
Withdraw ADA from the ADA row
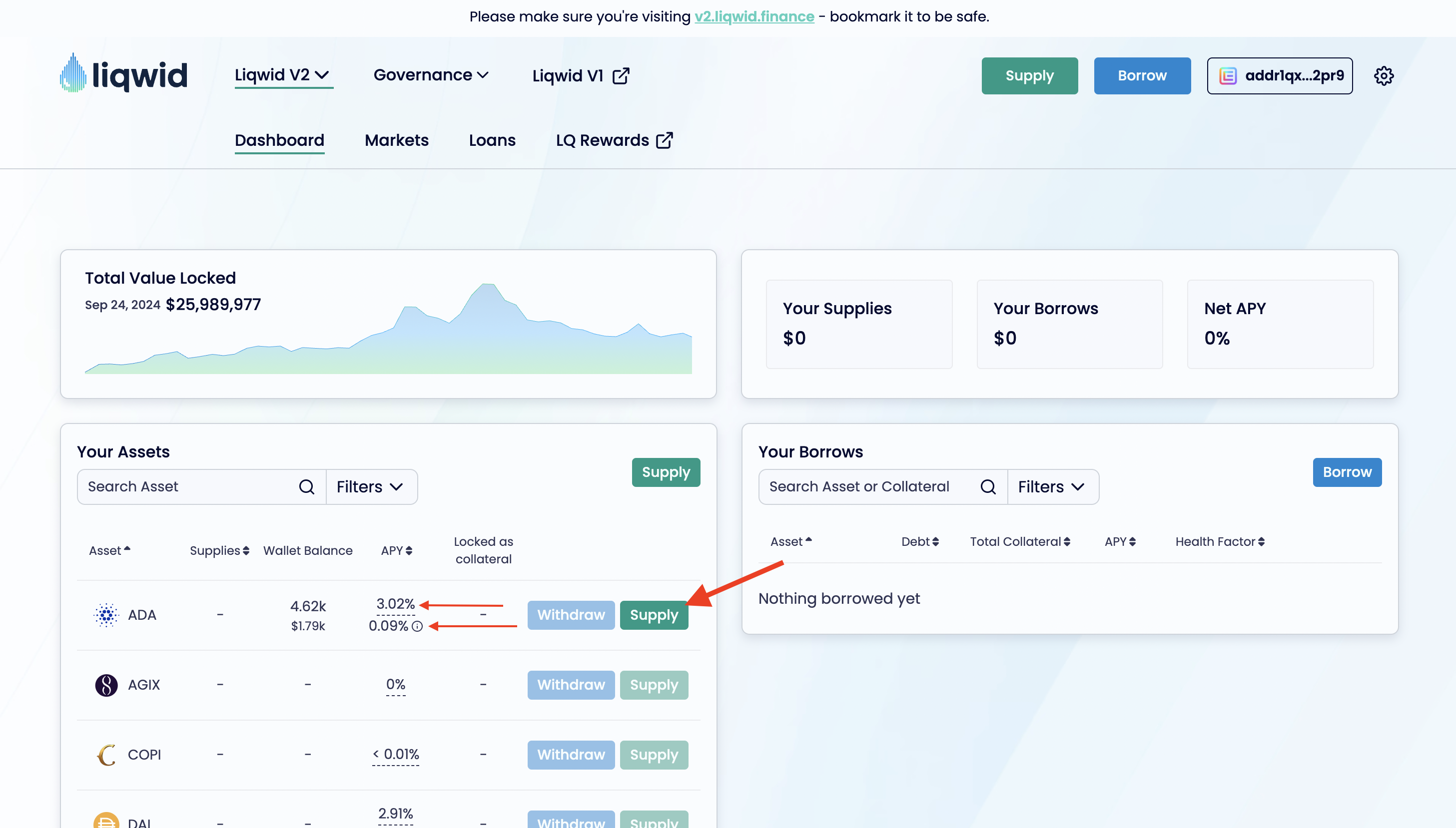pyautogui.click(x=571, y=615)
